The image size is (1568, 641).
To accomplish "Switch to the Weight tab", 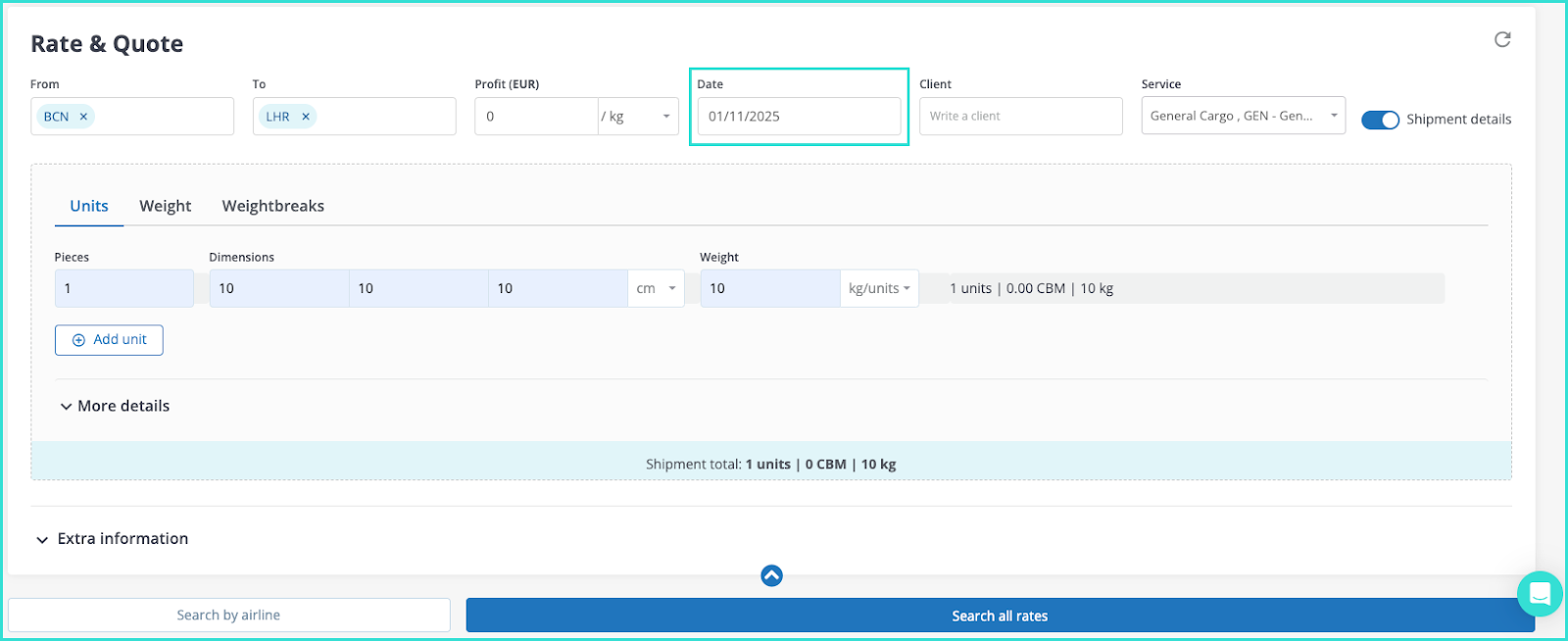I will pyautogui.click(x=165, y=206).
